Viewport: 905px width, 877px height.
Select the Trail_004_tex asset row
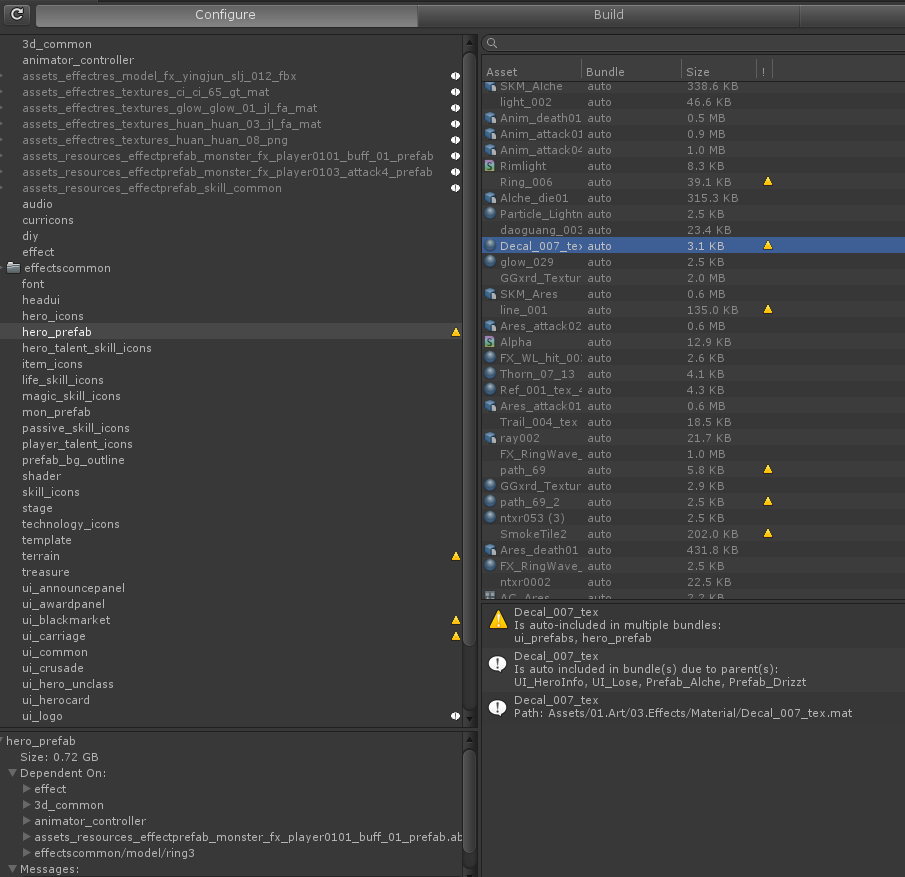(x=693, y=422)
